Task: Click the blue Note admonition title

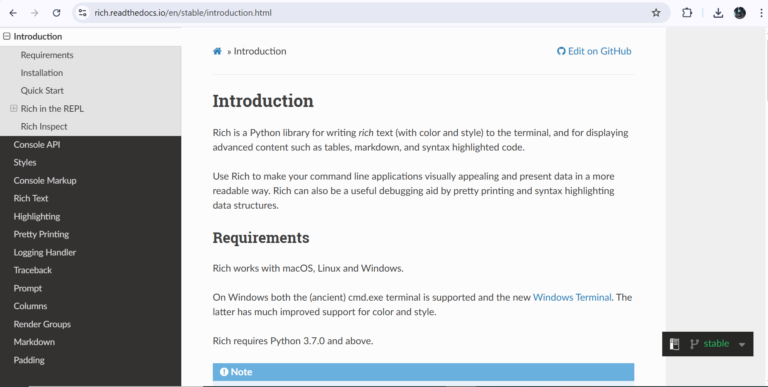Action: (423, 372)
